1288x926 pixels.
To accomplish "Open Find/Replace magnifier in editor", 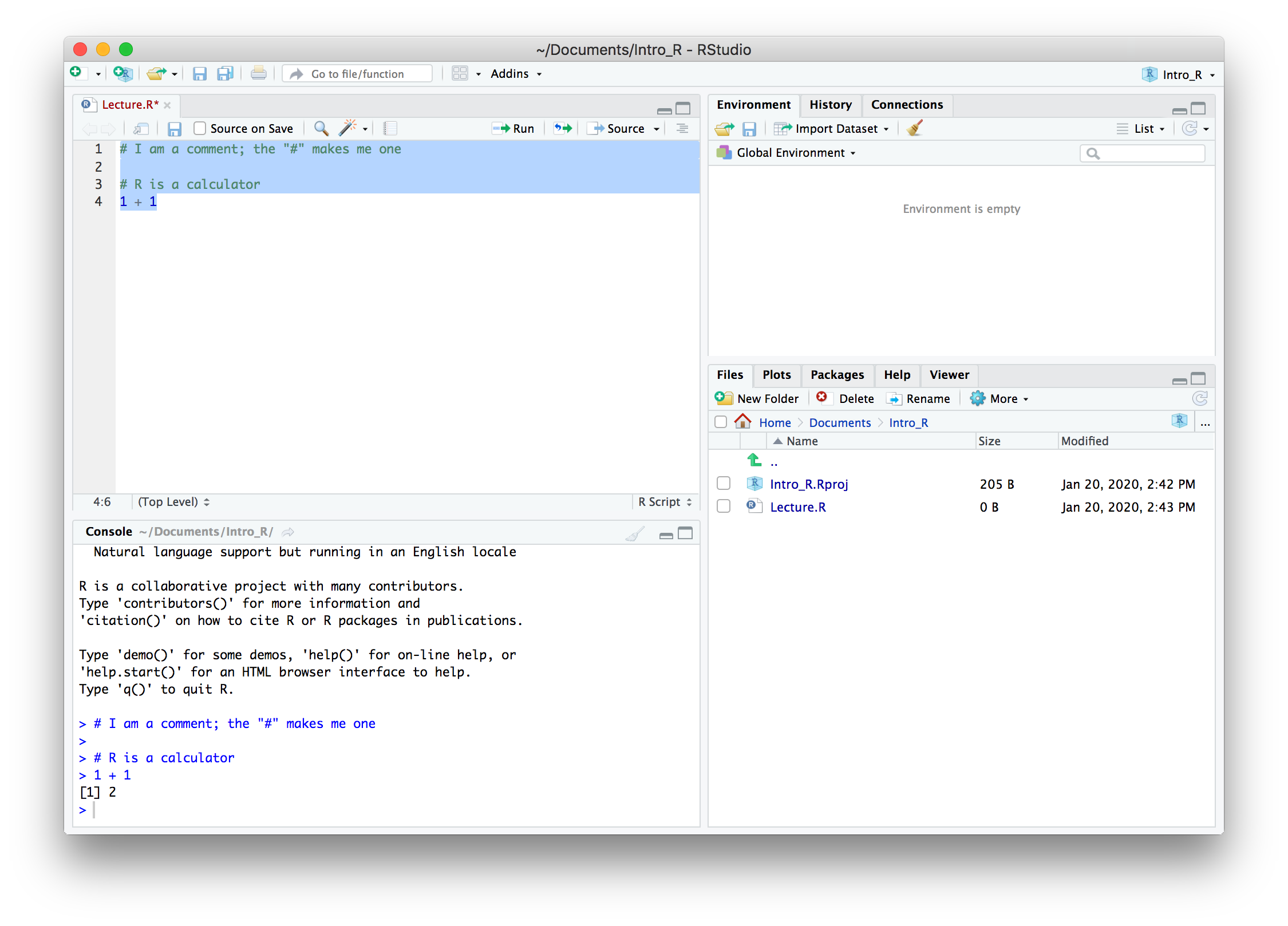I will (x=321, y=128).
